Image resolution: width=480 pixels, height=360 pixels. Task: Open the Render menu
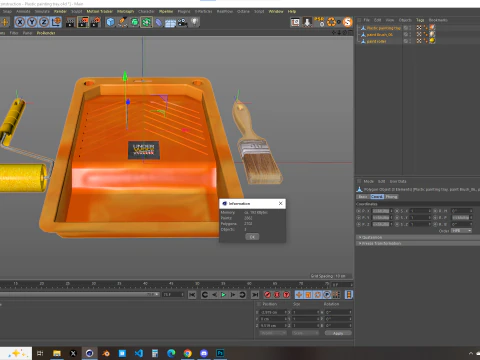[60, 11]
